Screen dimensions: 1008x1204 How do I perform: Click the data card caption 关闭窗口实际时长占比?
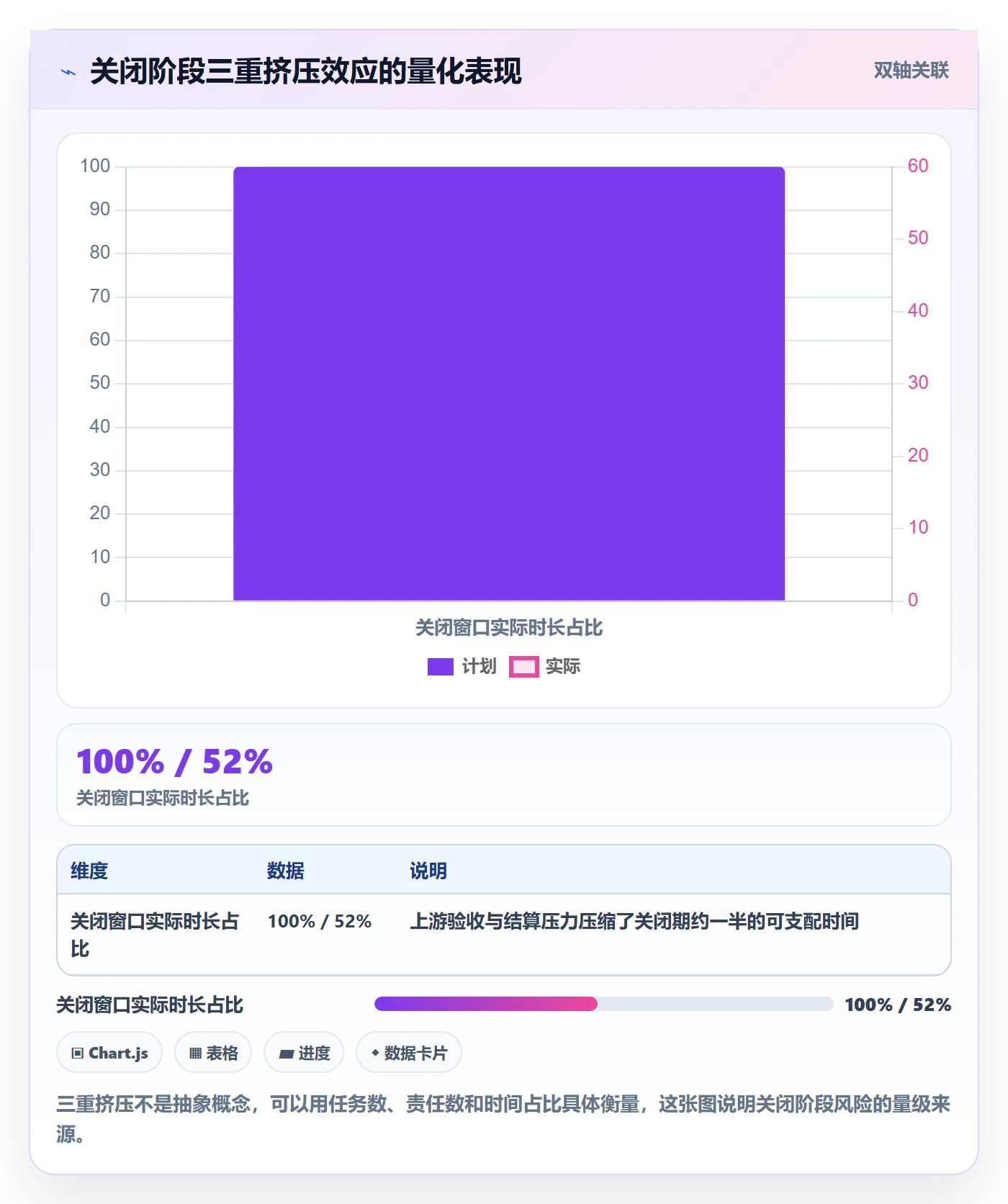(x=163, y=798)
